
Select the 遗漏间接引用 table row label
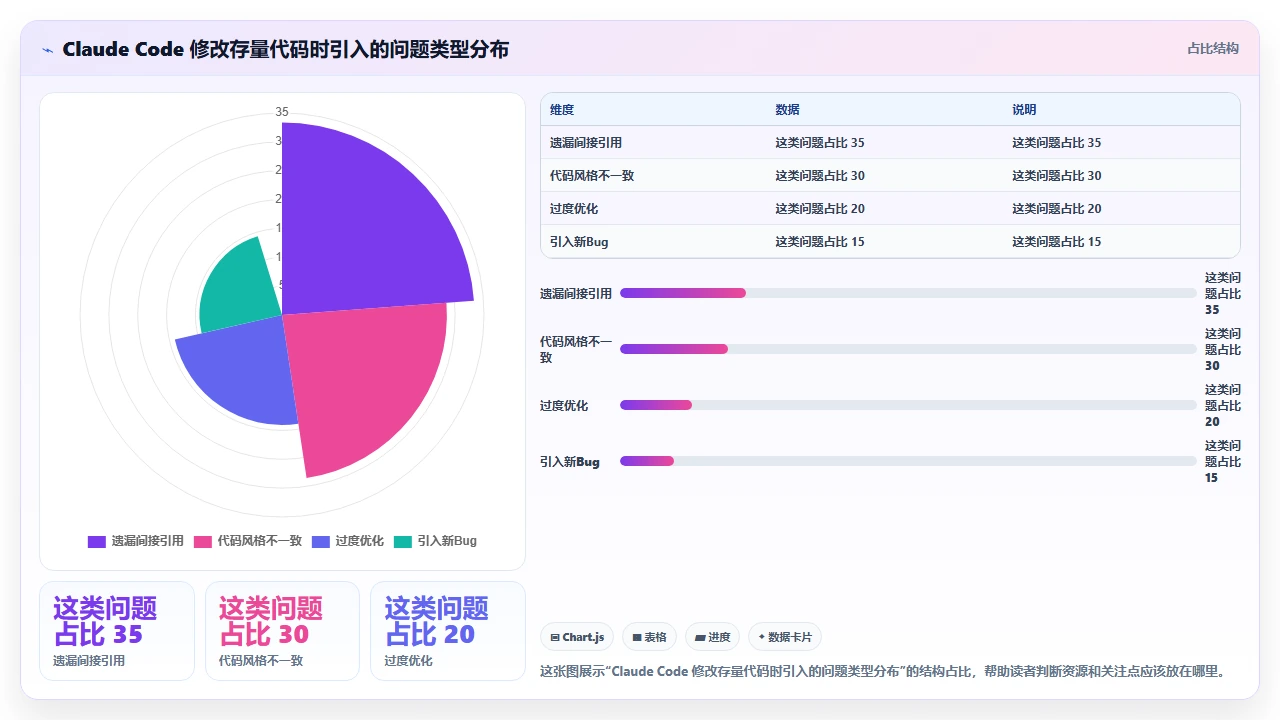click(586, 143)
